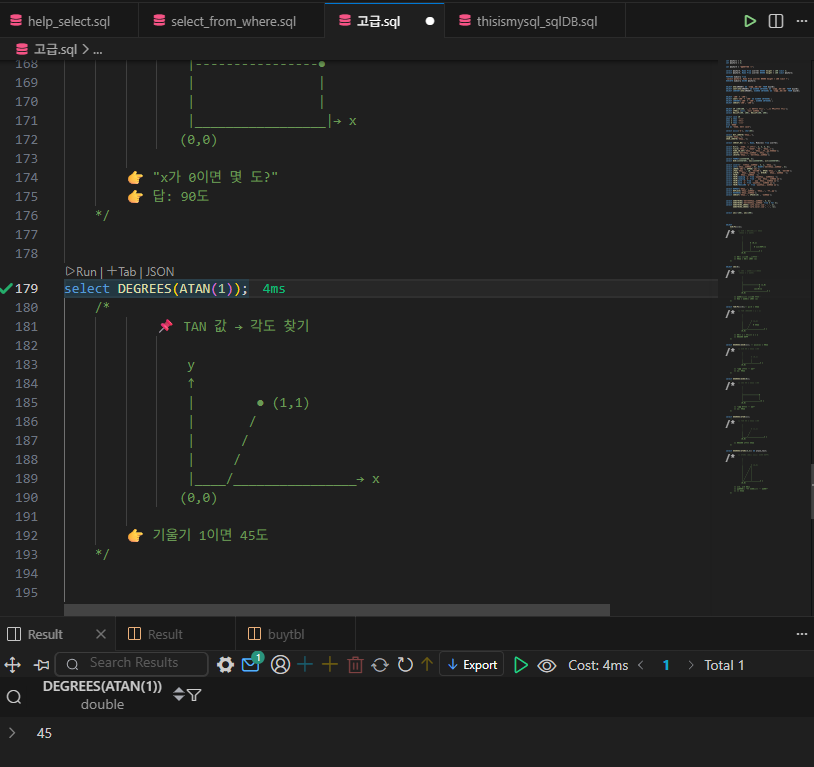Click the page number 1

click(x=666, y=665)
